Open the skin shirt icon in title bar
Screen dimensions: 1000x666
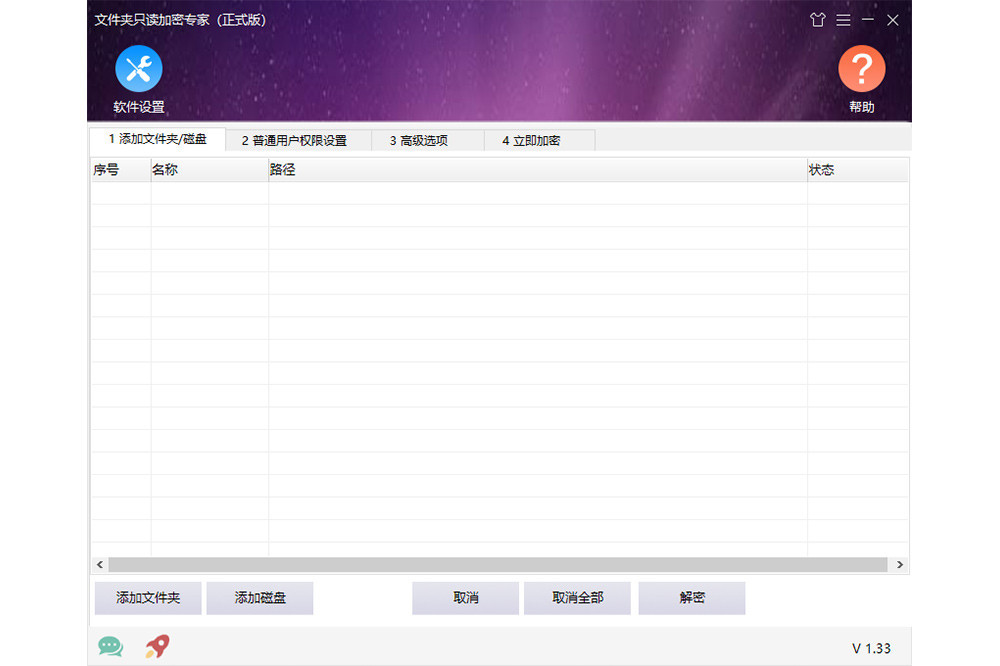click(817, 20)
